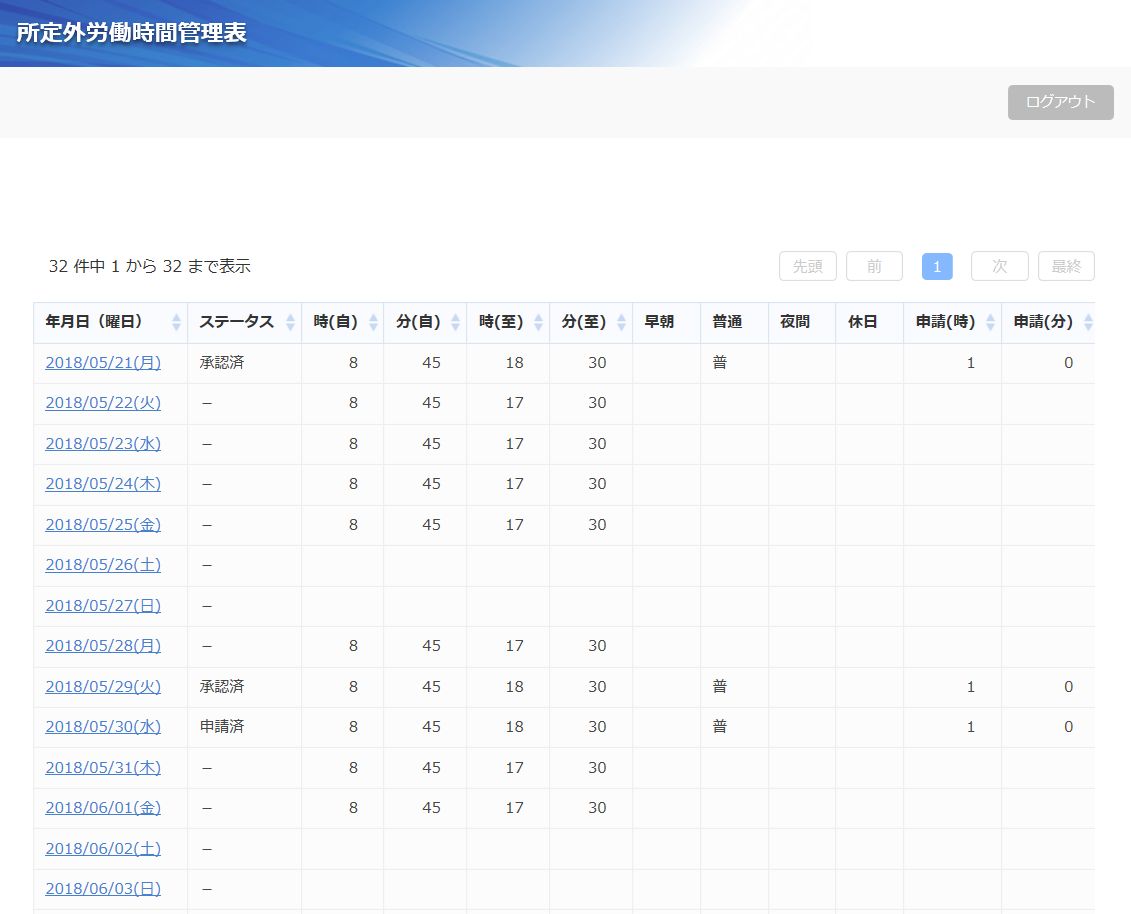
Task: Open the 2018/05/29(火) entry link
Action: [103, 687]
